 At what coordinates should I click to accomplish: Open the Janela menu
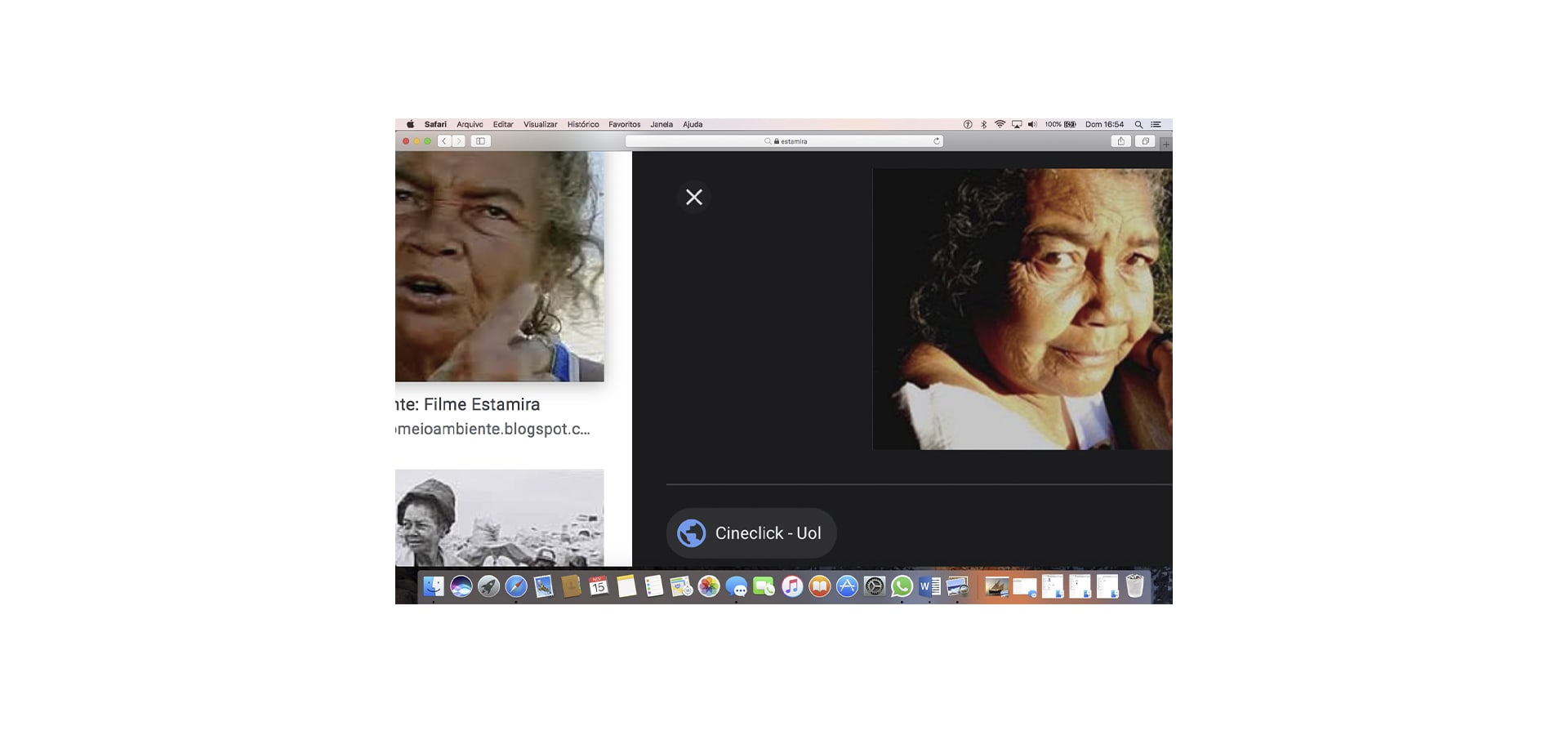[x=661, y=124]
